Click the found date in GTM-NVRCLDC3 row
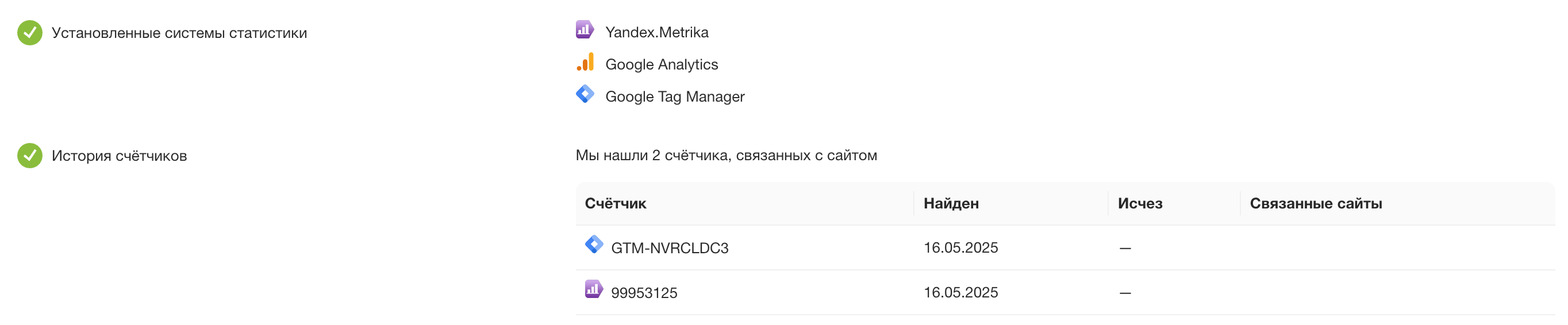The height and width of the screenshot is (325, 1568). coord(960,248)
